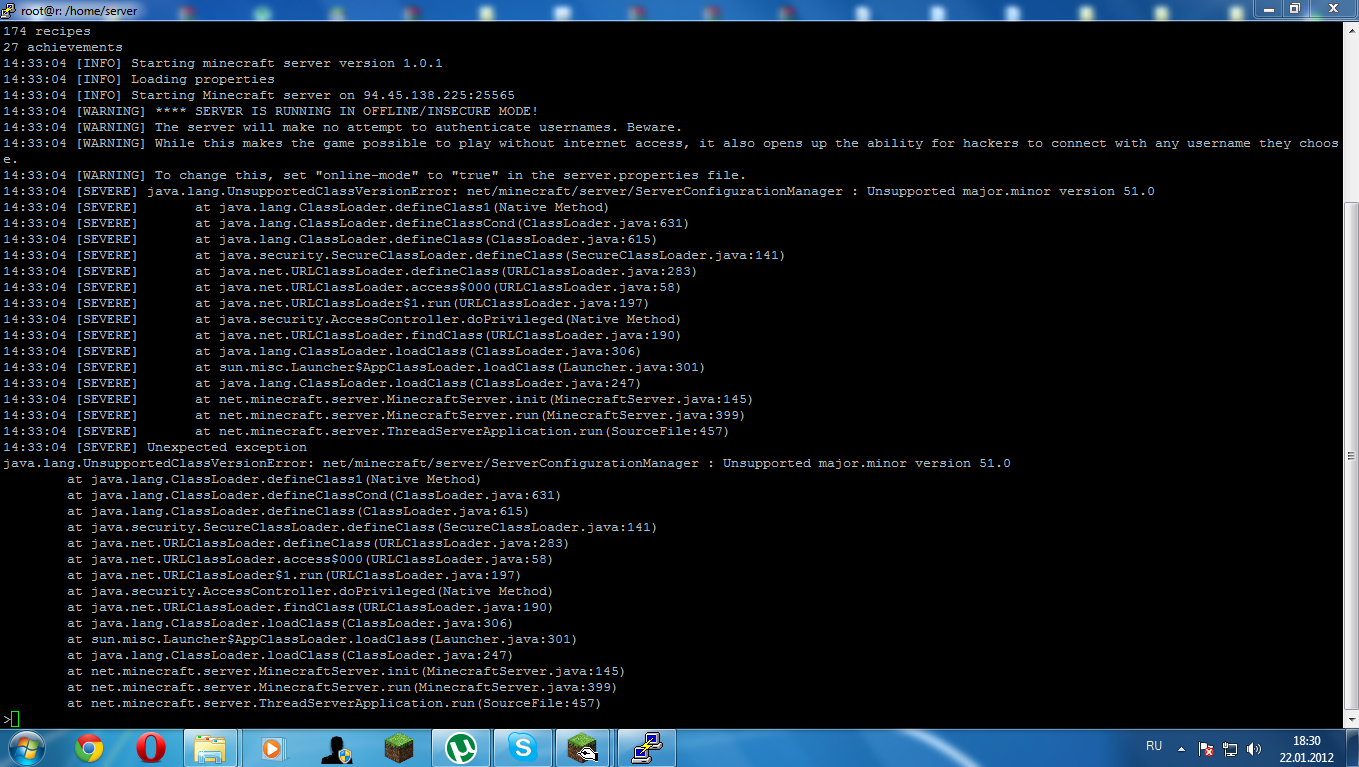Open the Minecraft block with hand taskbar icon
This screenshot has height=767, width=1359.
(x=583, y=748)
